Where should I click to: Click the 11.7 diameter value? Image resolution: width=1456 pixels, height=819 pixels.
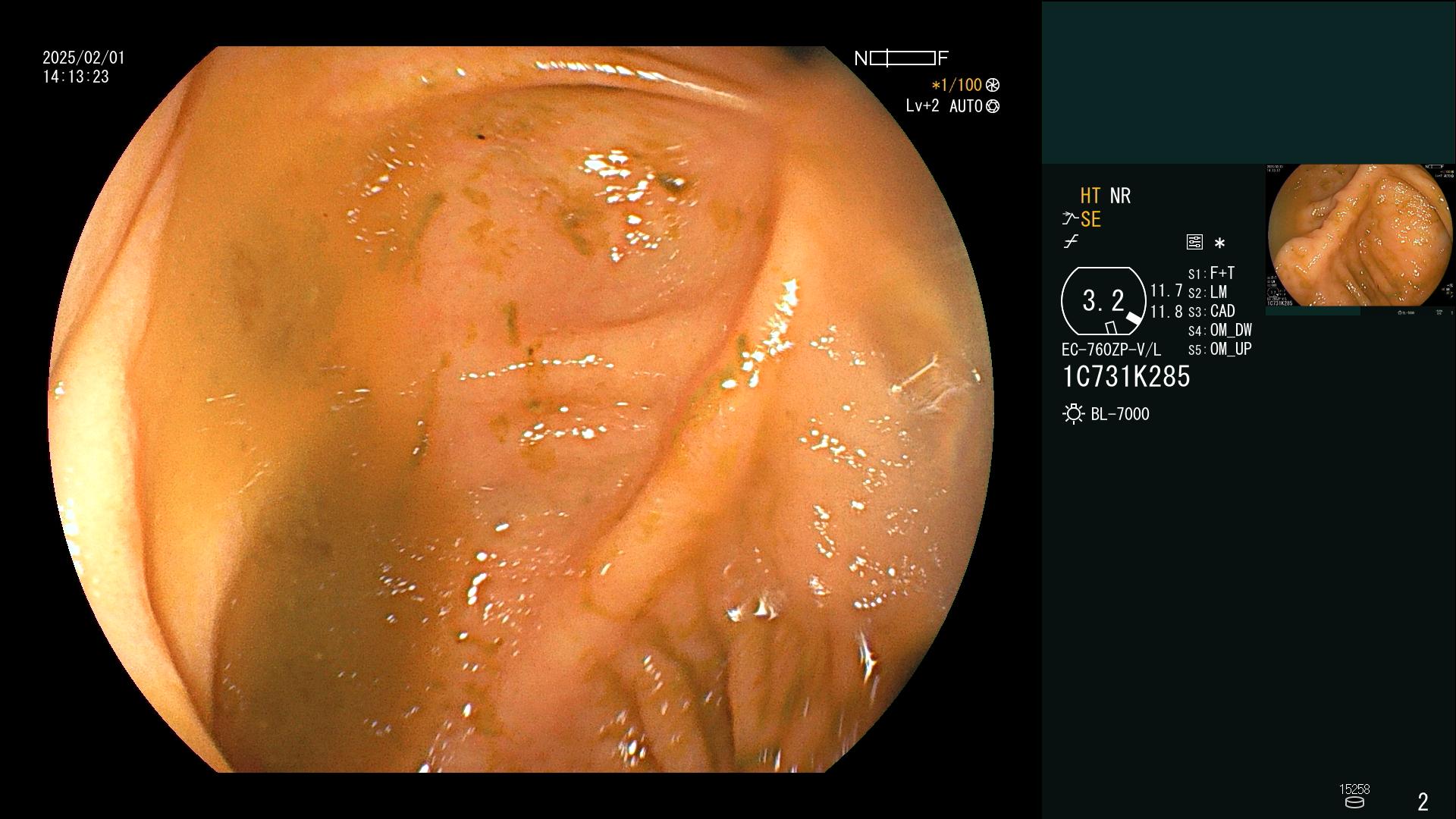click(1166, 290)
